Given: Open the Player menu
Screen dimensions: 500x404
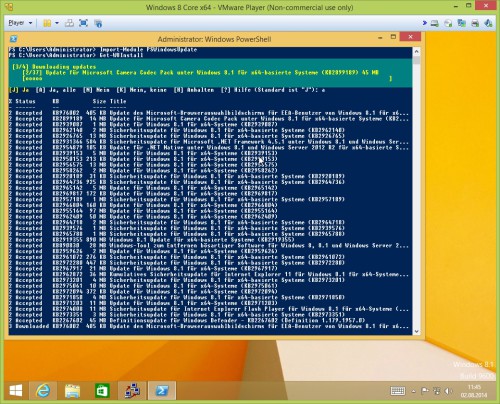Looking at the screenshot, I should 20,23.
